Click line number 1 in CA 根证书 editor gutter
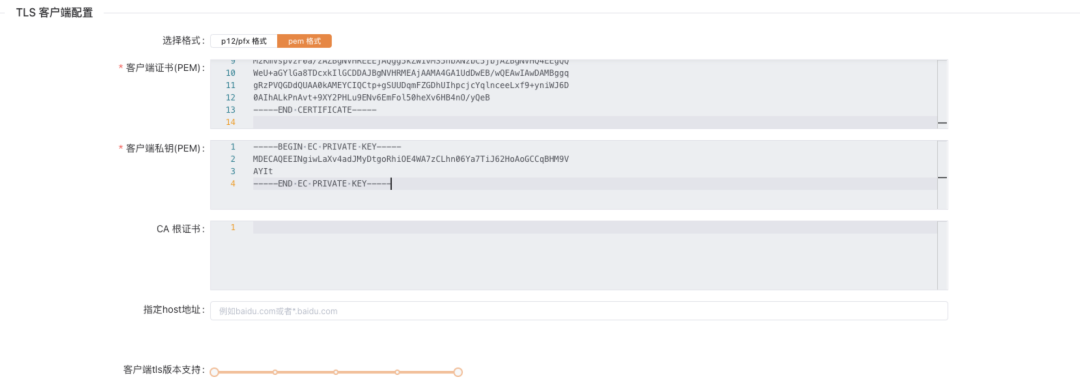 pos(233,227)
